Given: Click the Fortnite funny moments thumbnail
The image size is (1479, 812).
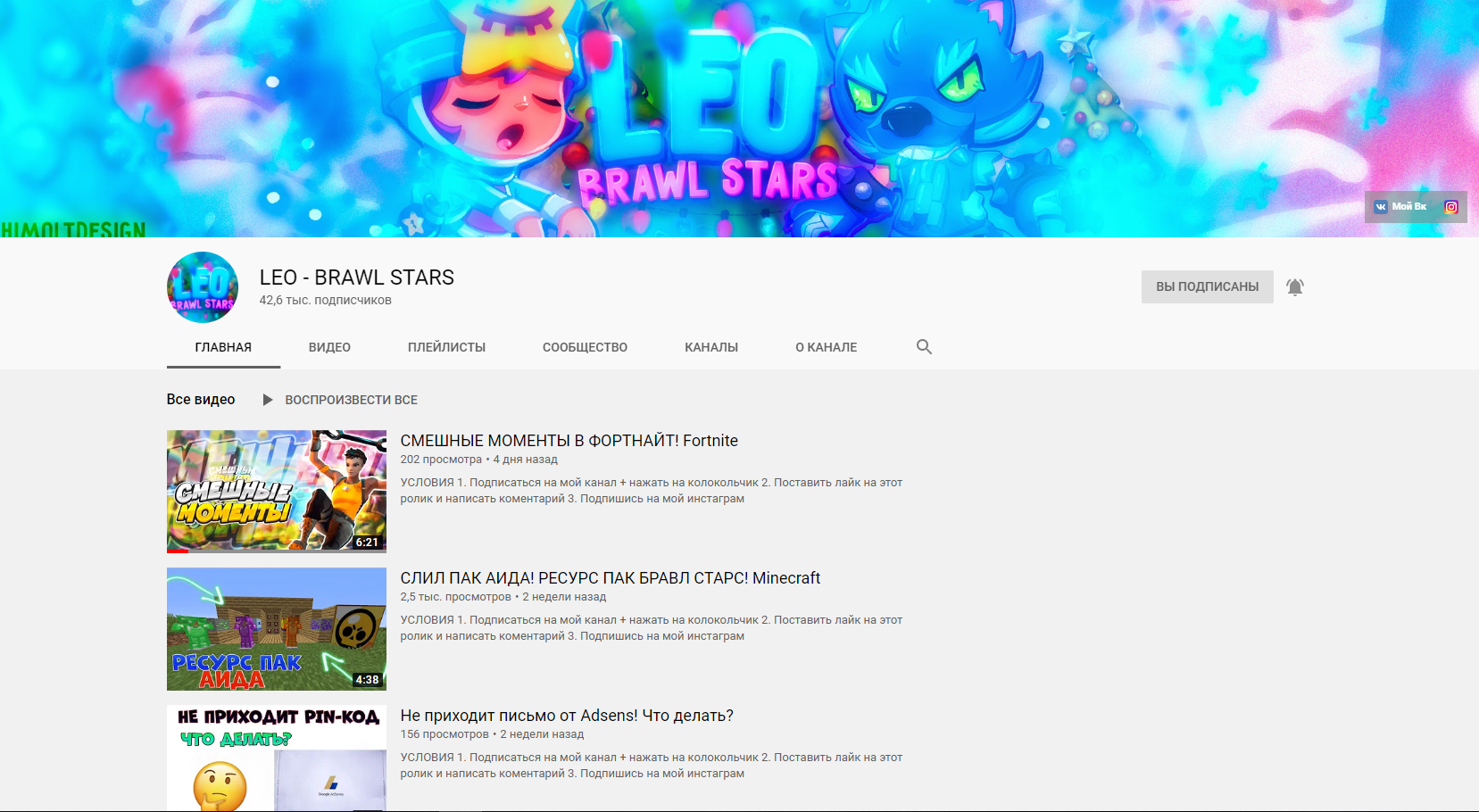Looking at the screenshot, I should (277, 492).
